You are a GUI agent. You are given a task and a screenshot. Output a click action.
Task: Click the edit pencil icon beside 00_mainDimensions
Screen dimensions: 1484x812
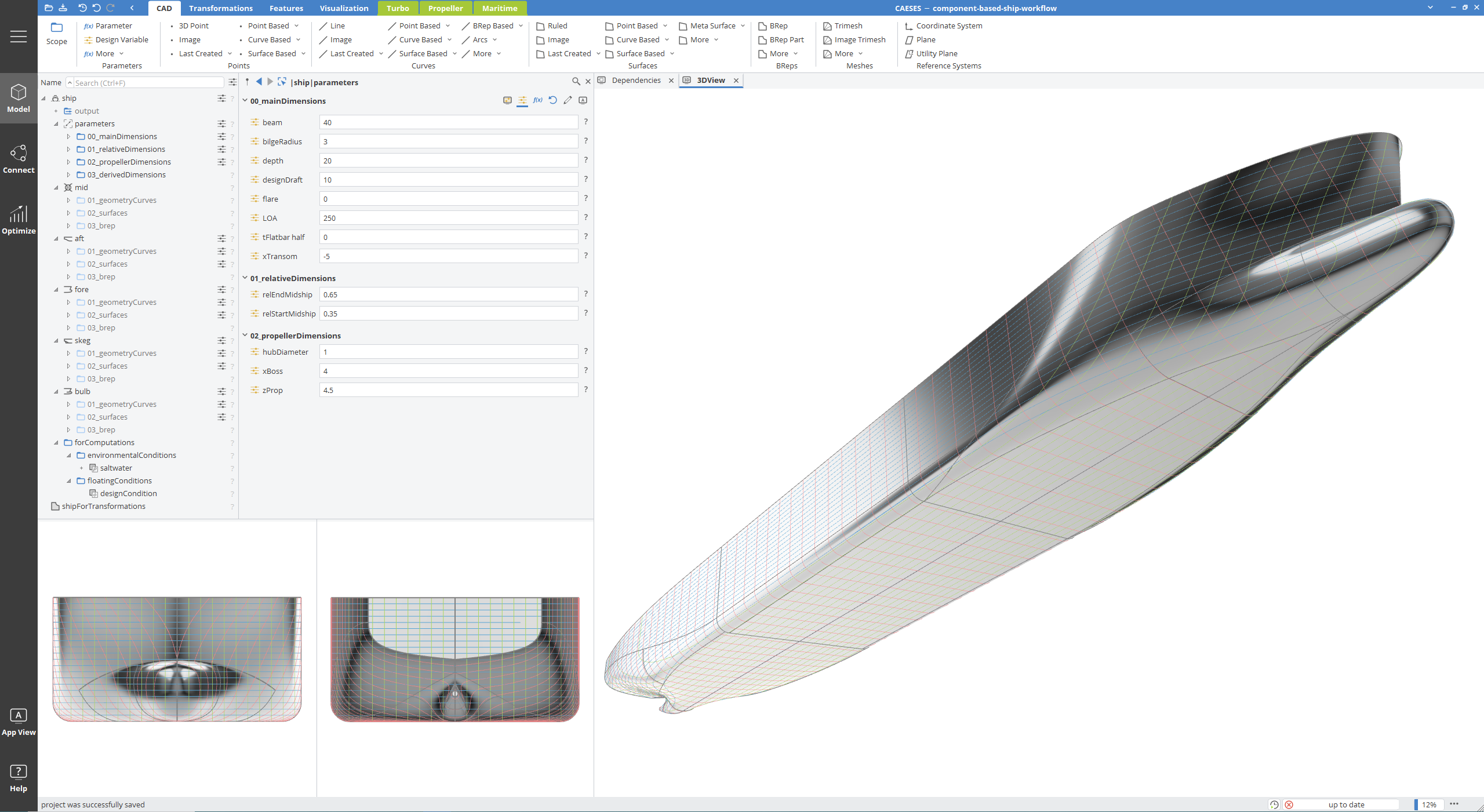click(568, 100)
